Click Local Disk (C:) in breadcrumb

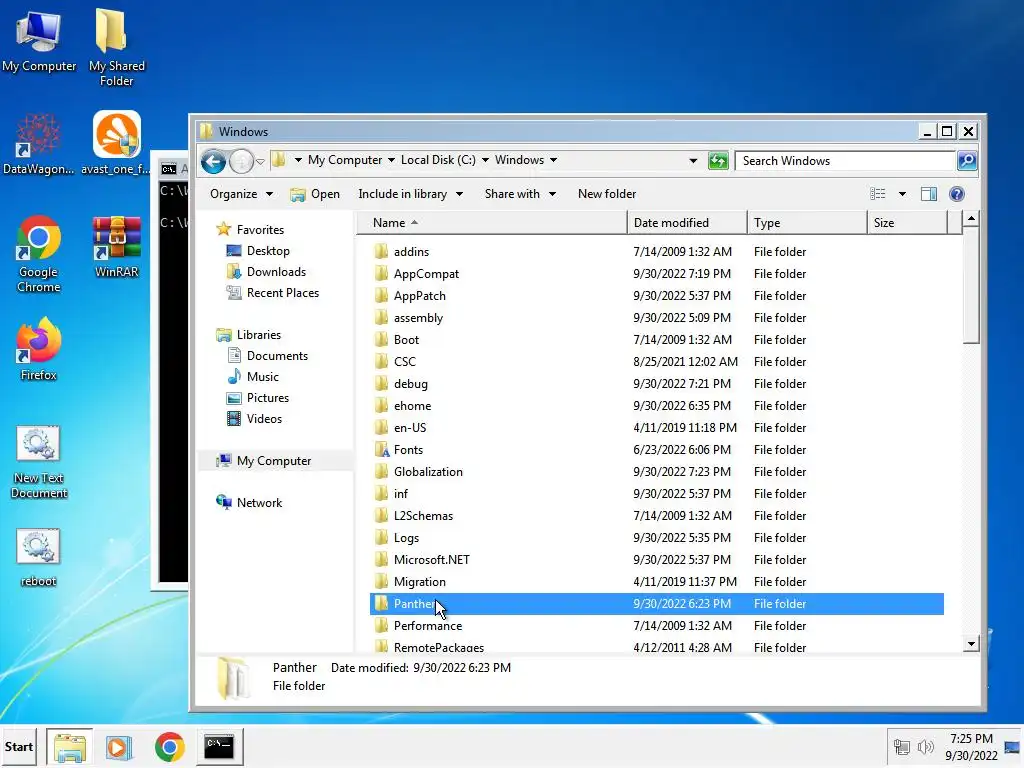pos(438,160)
